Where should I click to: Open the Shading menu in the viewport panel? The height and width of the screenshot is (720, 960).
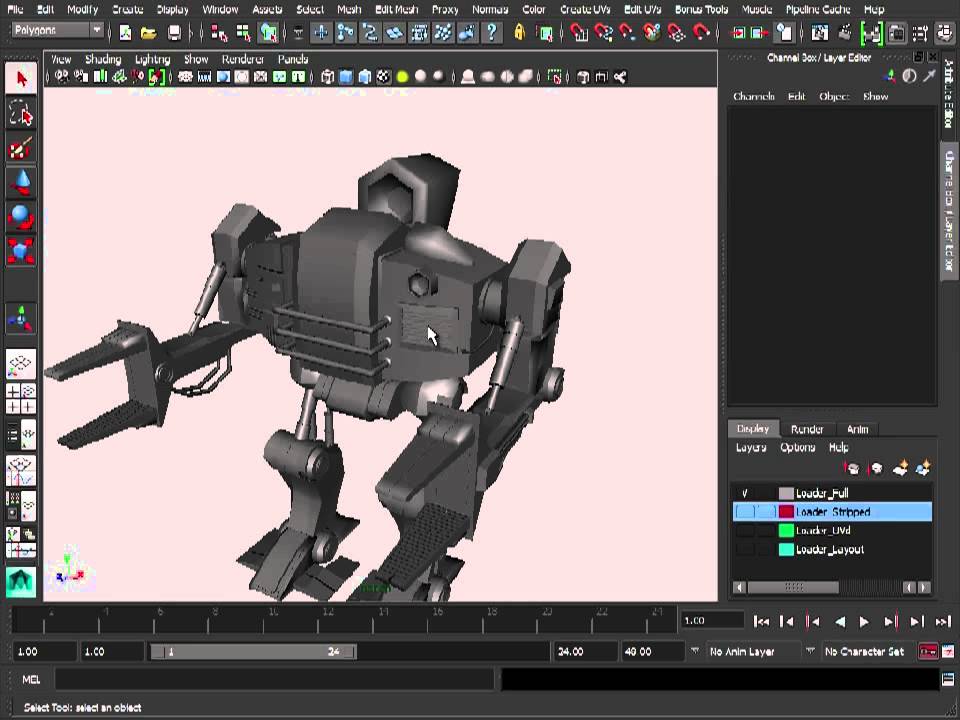click(102, 59)
